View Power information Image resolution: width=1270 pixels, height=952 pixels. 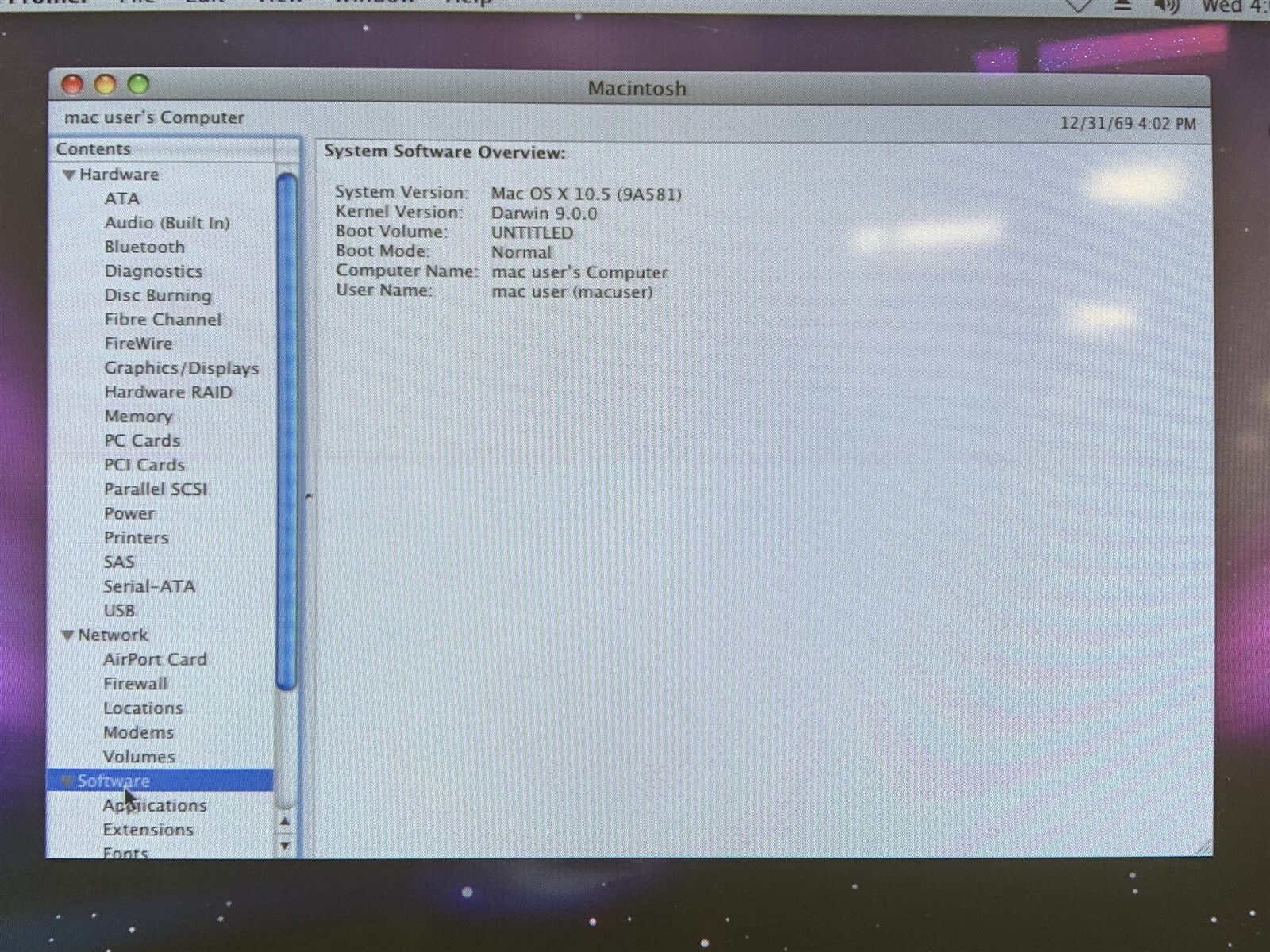[x=129, y=513]
